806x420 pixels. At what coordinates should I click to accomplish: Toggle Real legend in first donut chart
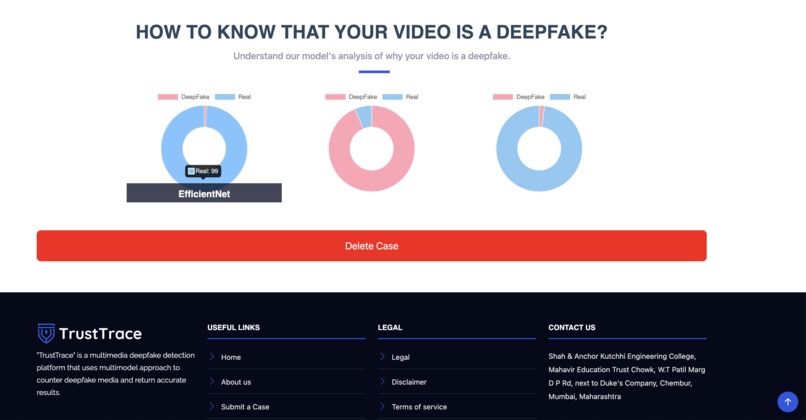tap(233, 97)
